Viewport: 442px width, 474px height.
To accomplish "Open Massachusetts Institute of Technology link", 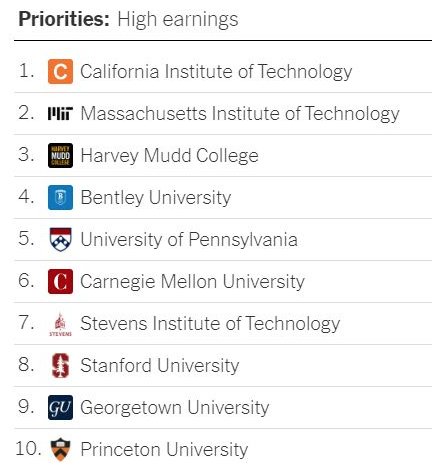I will [240, 114].
